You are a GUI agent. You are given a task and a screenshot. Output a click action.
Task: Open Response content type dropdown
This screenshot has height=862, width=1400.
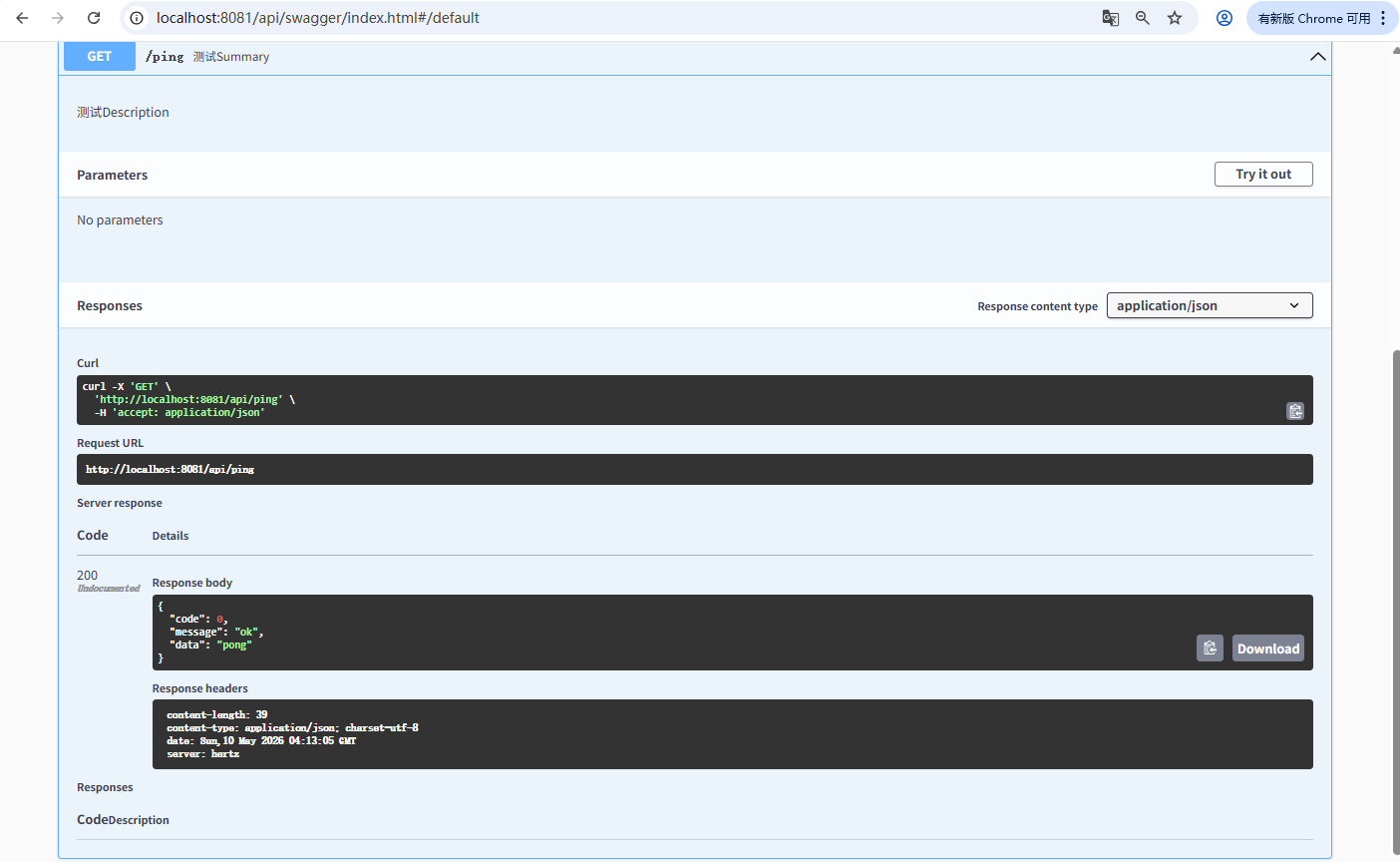(1210, 305)
